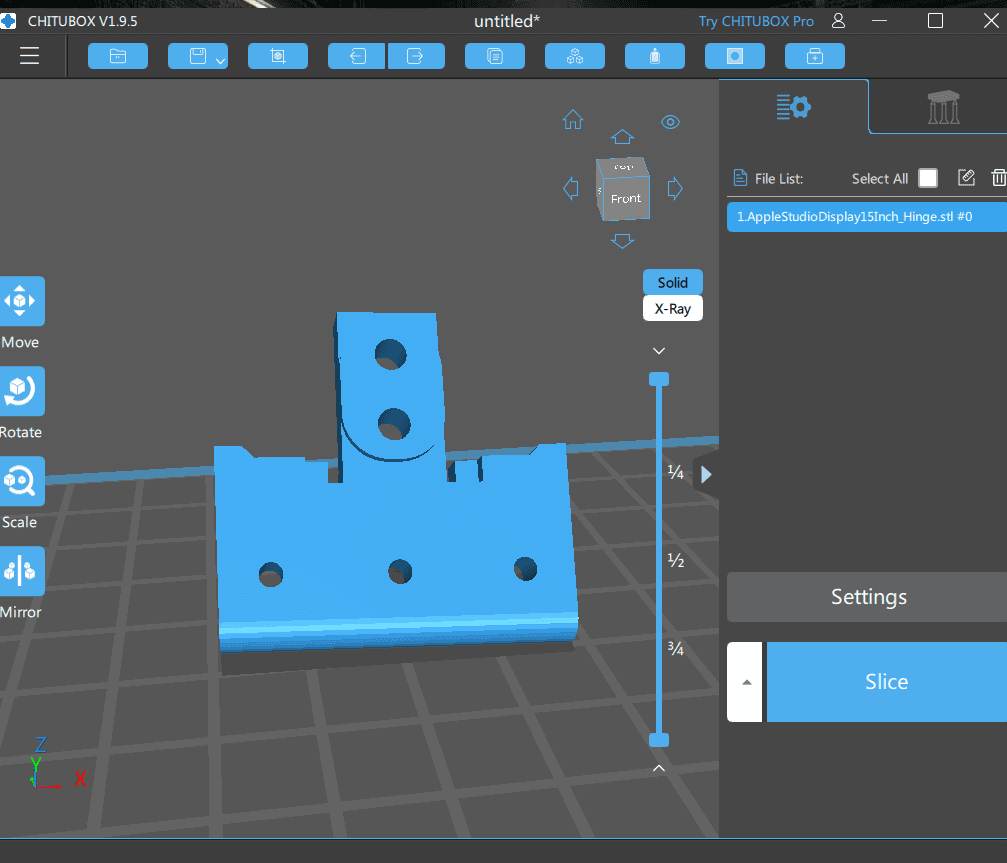Collapse the right panel with the triangle arrow
Screen dimensions: 1007x863
[706, 475]
